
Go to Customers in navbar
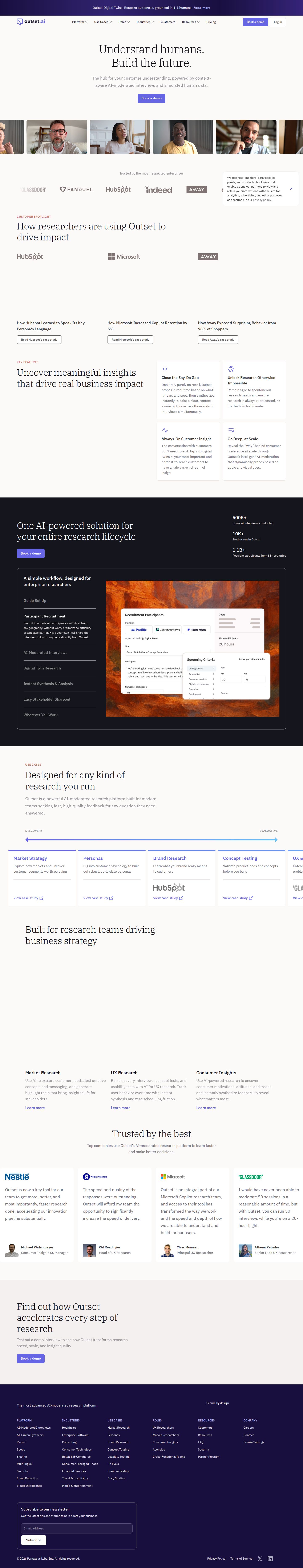click(x=168, y=22)
